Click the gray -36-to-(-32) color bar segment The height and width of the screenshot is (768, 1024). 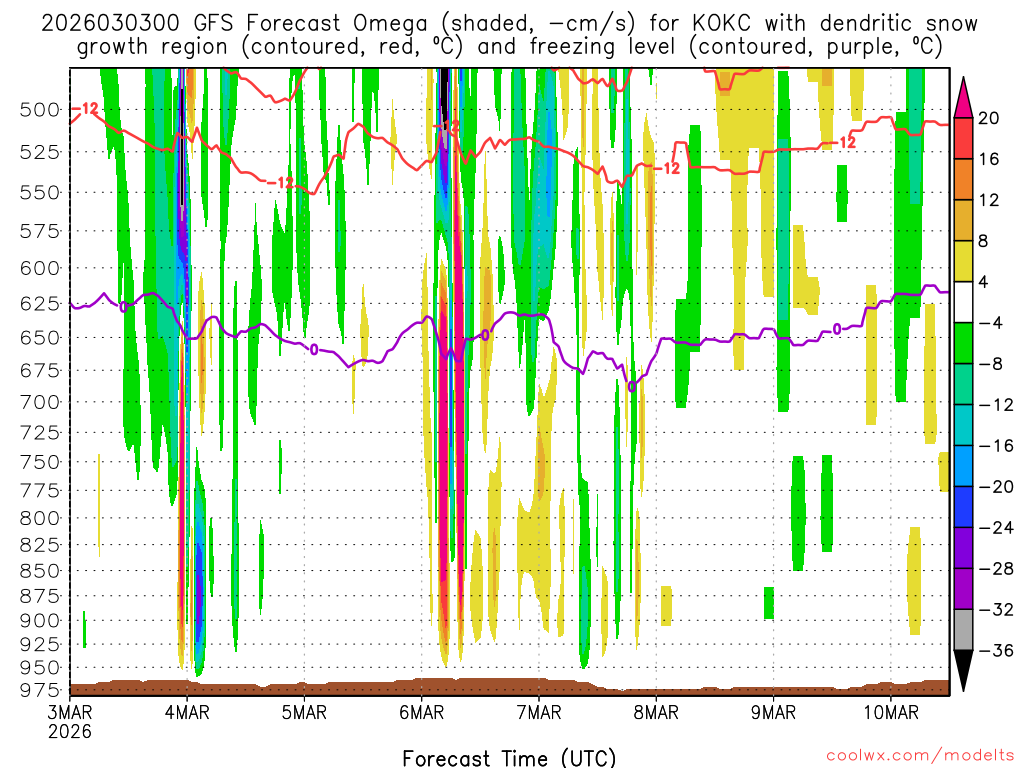click(963, 630)
